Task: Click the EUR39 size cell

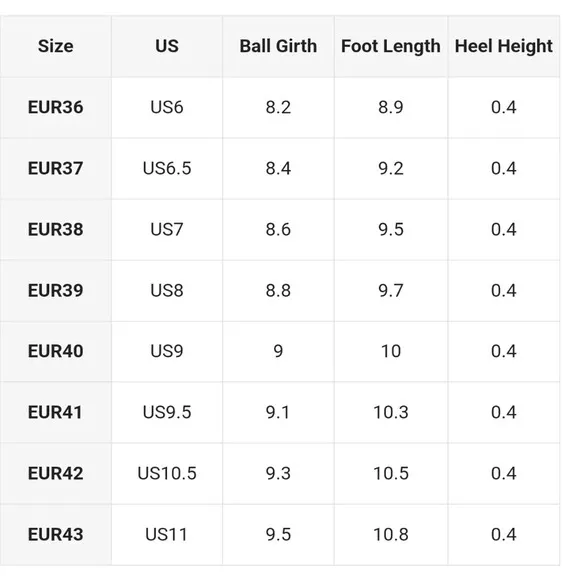Action: tap(55, 291)
